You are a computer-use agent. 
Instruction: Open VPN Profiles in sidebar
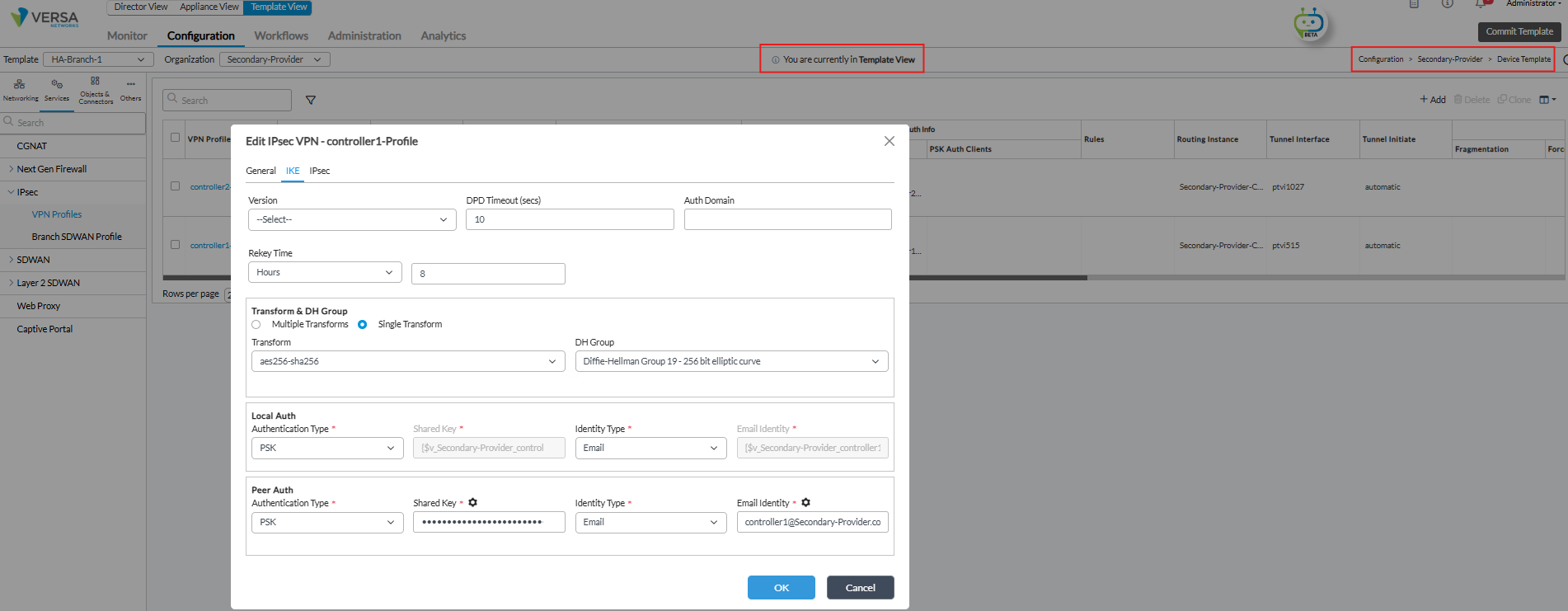[x=57, y=214]
